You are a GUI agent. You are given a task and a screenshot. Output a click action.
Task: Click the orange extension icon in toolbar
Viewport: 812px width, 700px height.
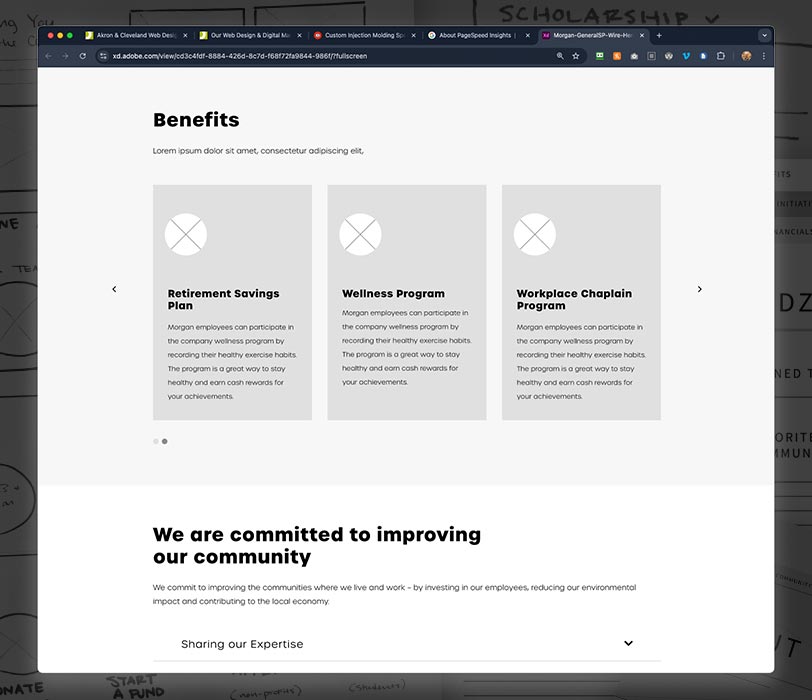[617, 56]
